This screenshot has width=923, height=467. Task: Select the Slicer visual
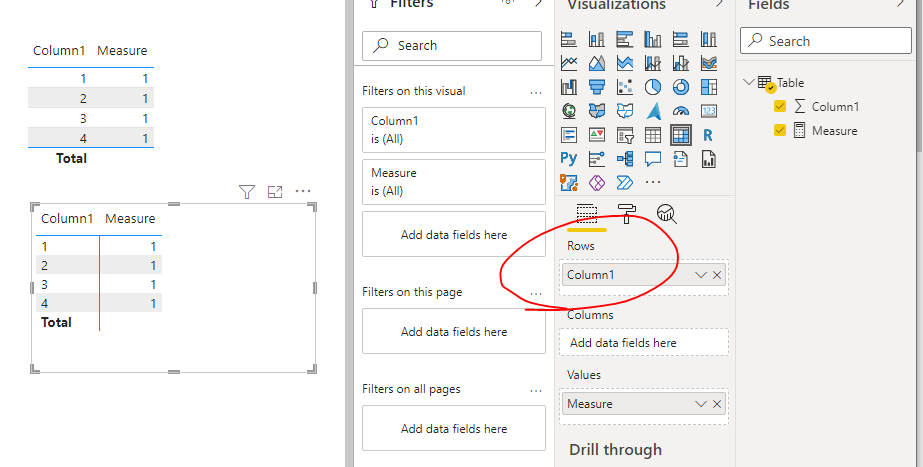tap(625, 135)
